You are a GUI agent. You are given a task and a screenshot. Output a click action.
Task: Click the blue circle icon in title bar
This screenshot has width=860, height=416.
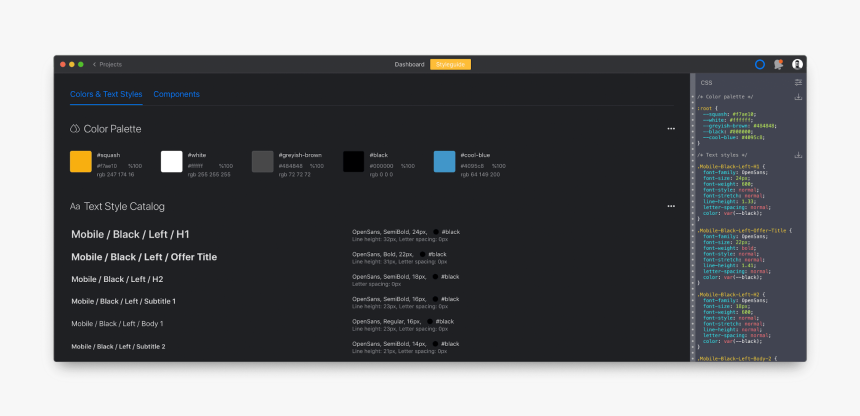(x=760, y=64)
